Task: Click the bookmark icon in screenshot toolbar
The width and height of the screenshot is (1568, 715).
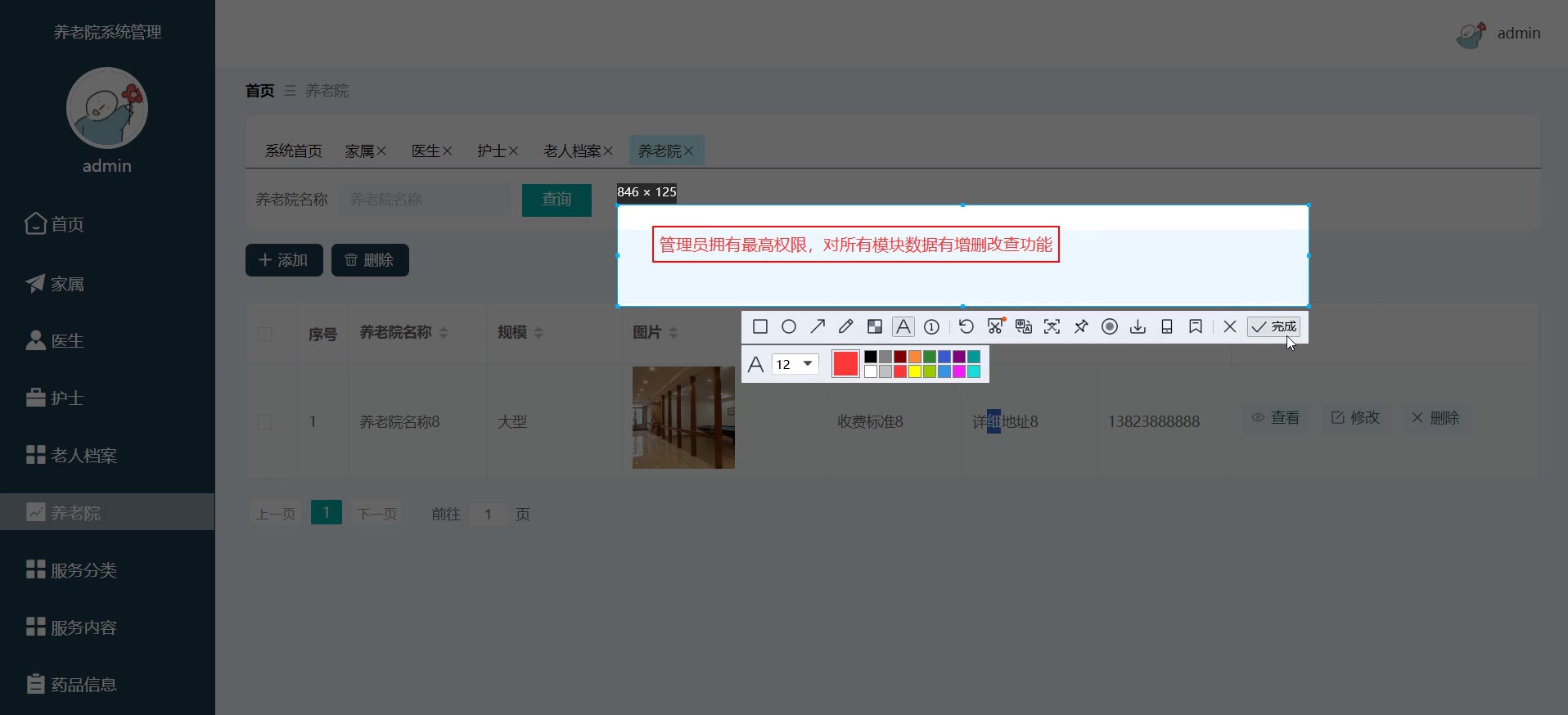Action: pyautogui.click(x=1196, y=327)
